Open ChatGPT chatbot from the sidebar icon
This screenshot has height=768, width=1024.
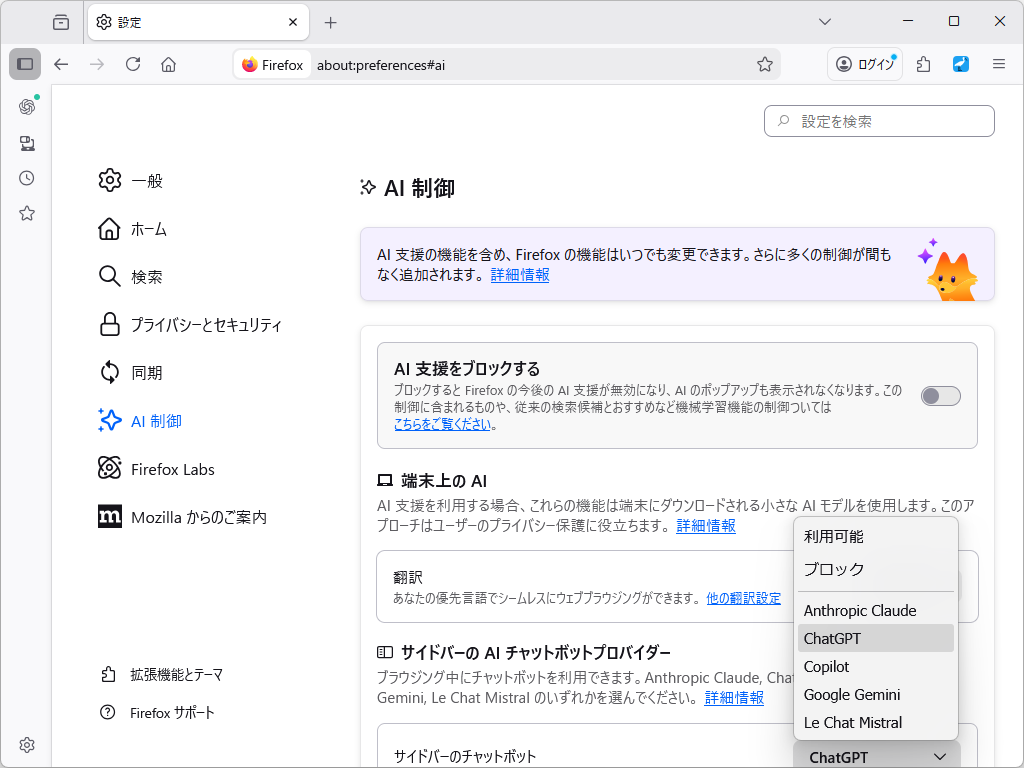(x=26, y=106)
